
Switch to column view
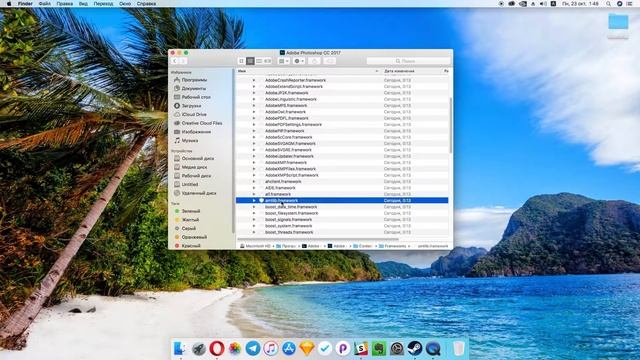click(259, 61)
